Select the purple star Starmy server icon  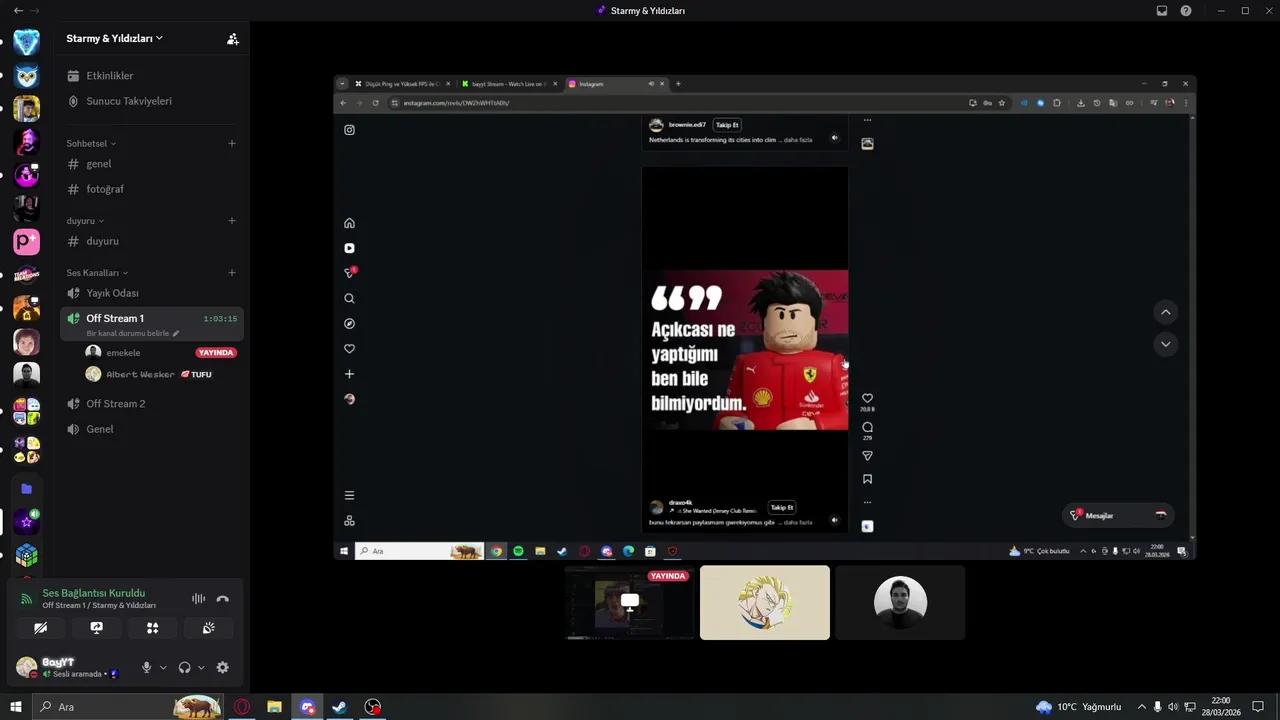click(27, 521)
